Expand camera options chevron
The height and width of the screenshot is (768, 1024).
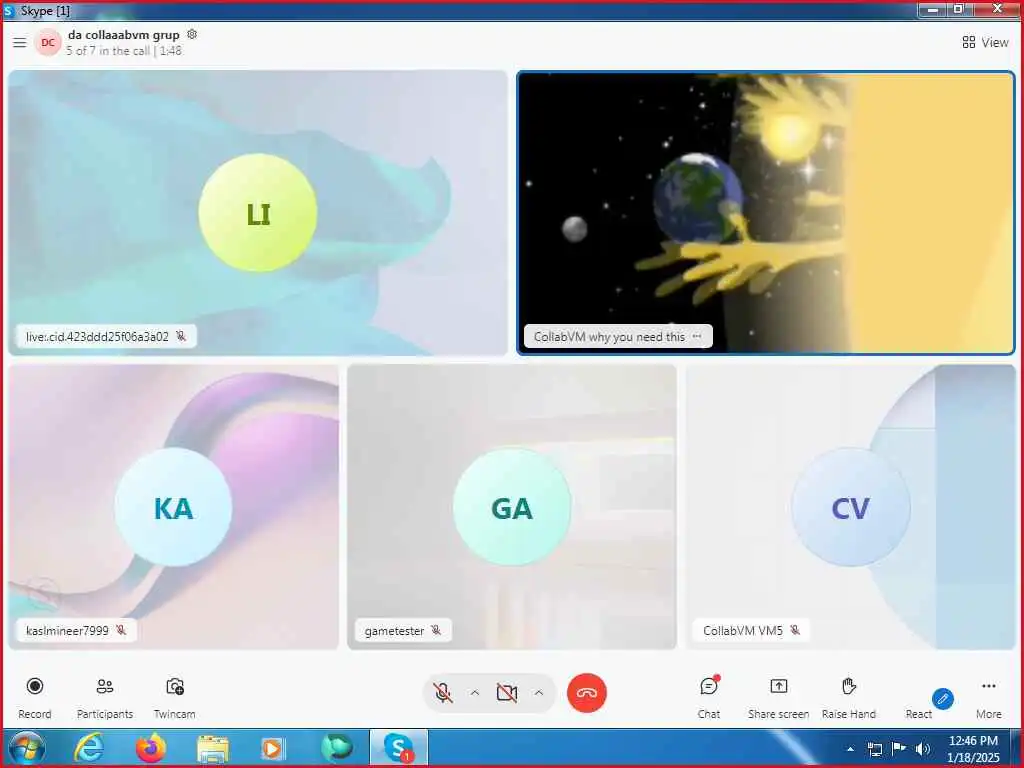(x=539, y=693)
